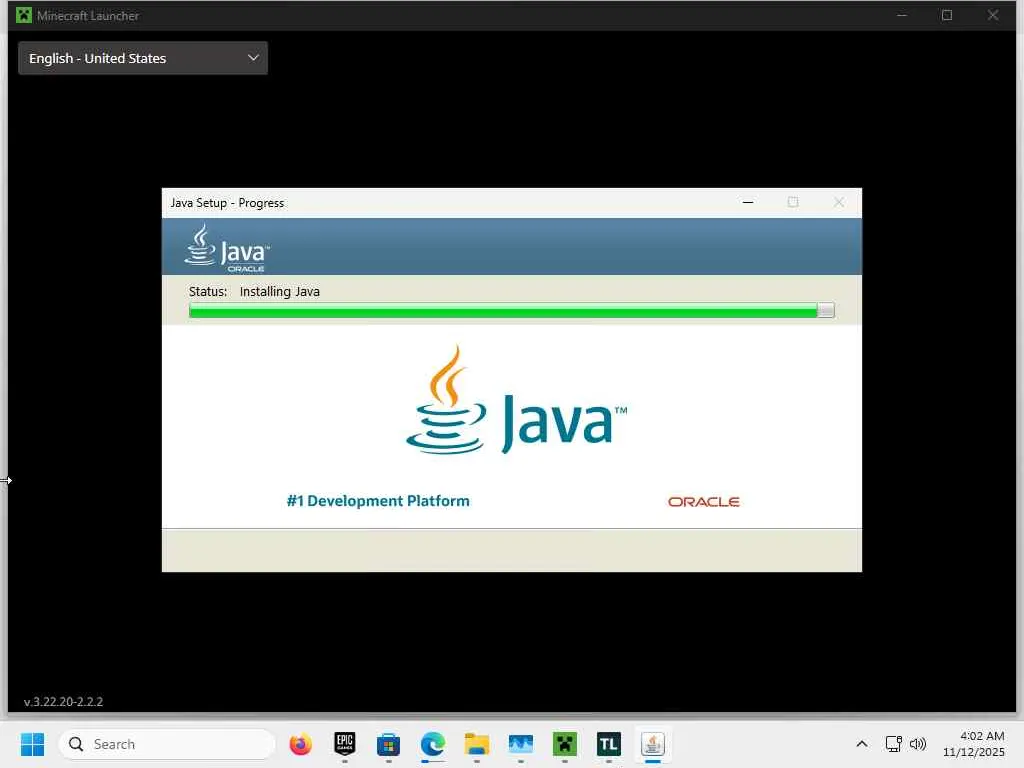This screenshot has height=768, width=1024.
Task: Click the taskbar Search box
Action: pyautogui.click(x=167, y=744)
